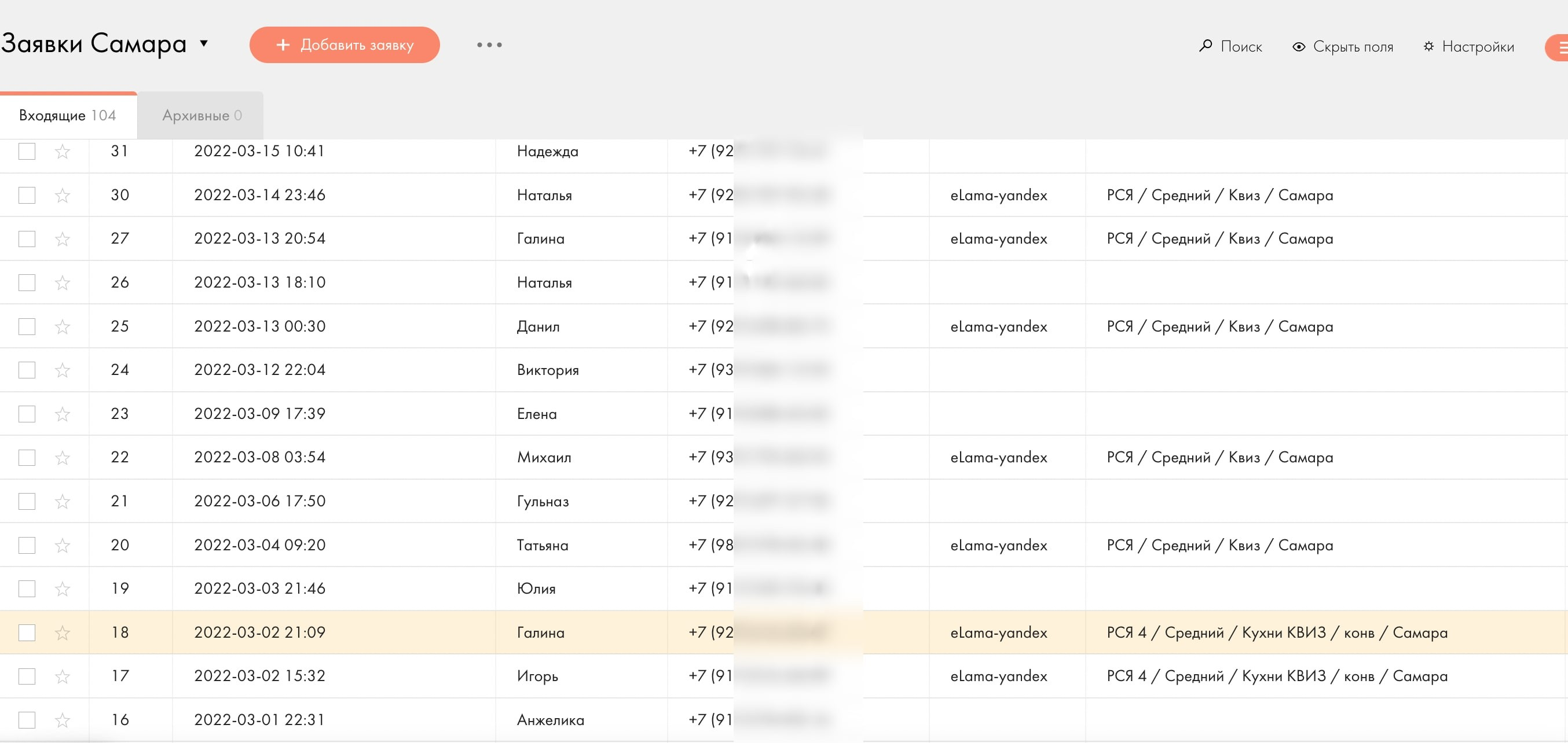This screenshot has height=743, width=1568.
Task: Star the row 16 Анжелика entry
Action: 62,720
